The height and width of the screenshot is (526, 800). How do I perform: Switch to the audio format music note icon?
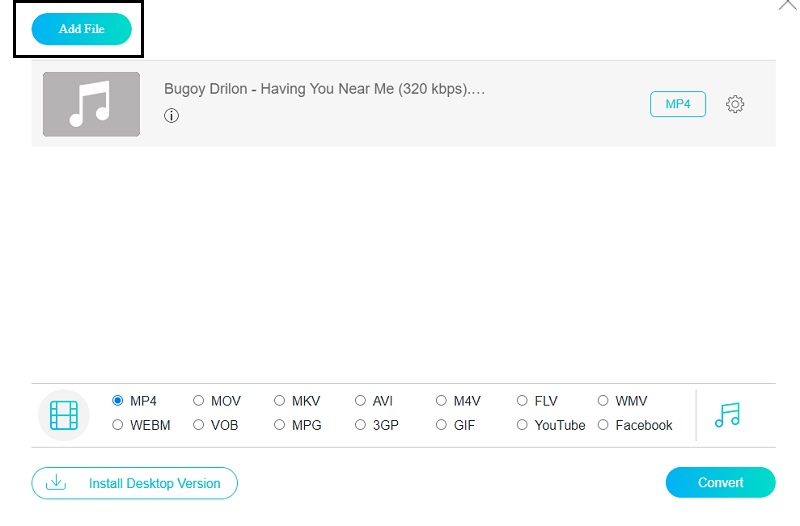727,415
